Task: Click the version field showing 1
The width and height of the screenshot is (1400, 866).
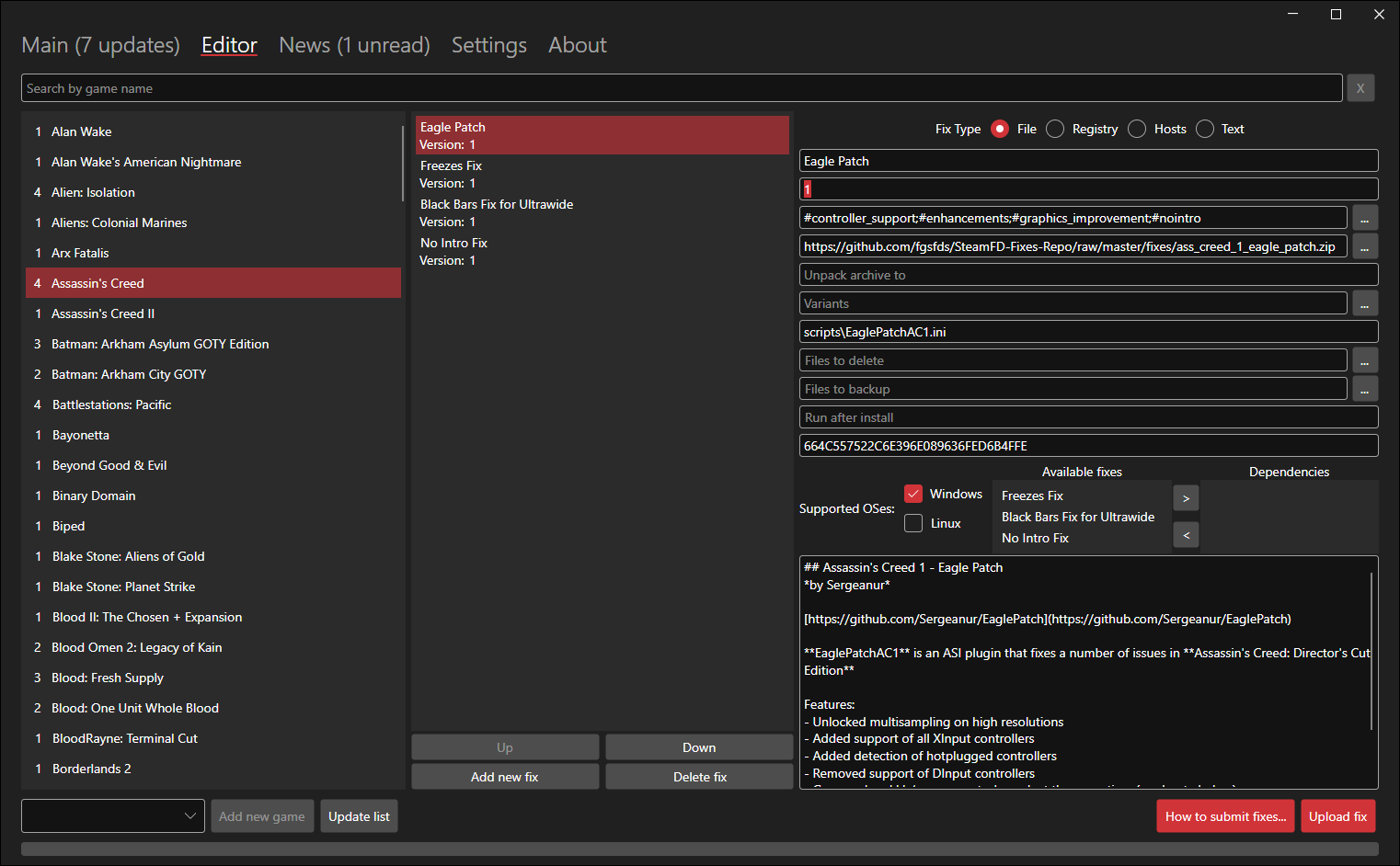Action: (1089, 189)
